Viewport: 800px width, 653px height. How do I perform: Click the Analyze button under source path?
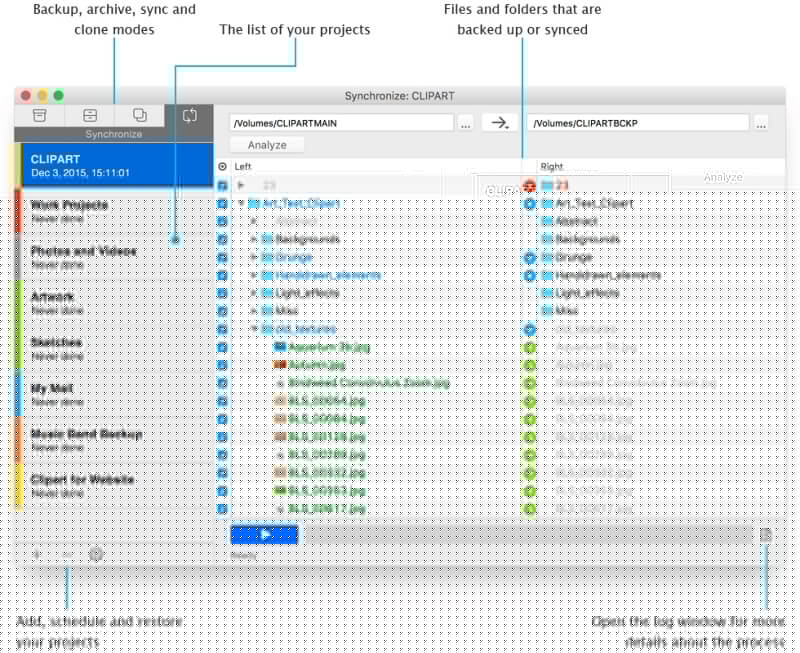tap(267, 145)
